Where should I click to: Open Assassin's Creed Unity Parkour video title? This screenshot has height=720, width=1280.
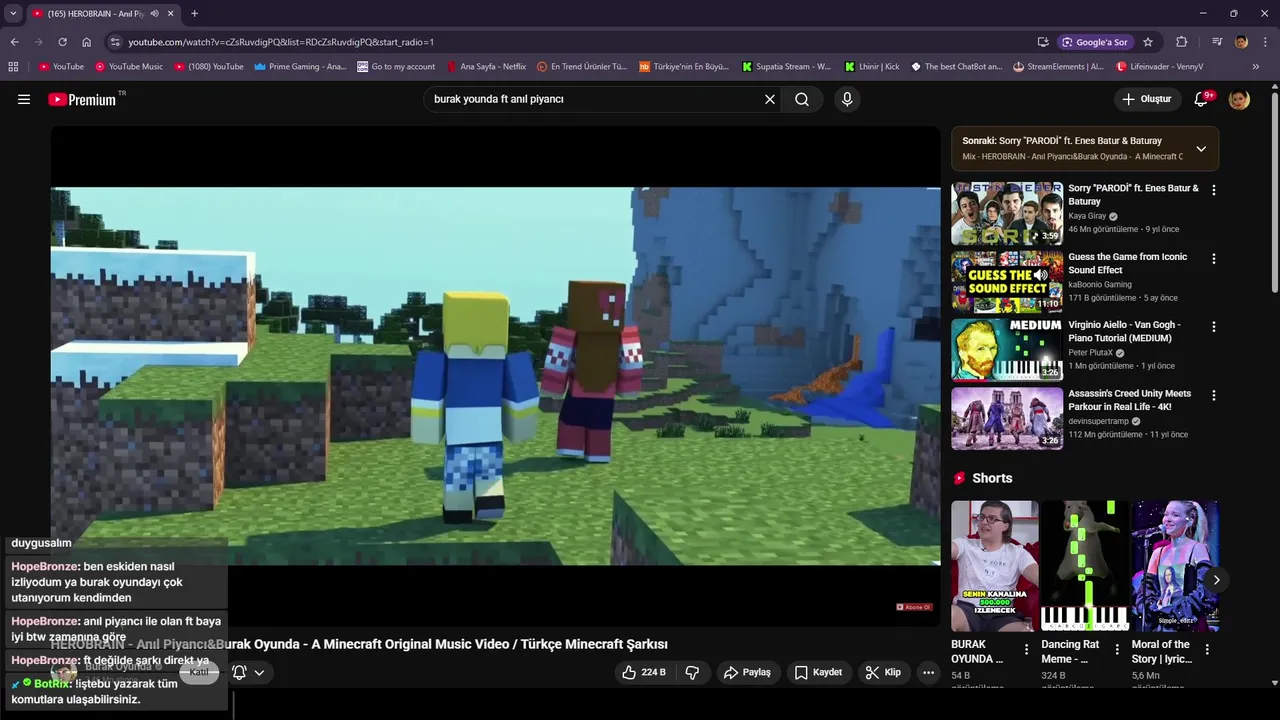[1129, 400]
